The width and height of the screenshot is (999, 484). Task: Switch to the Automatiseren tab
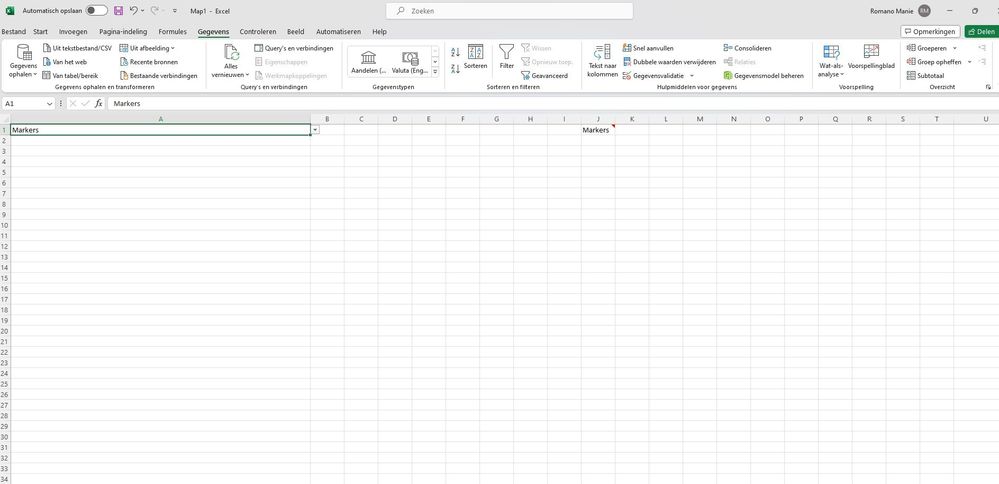(x=338, y=31)
